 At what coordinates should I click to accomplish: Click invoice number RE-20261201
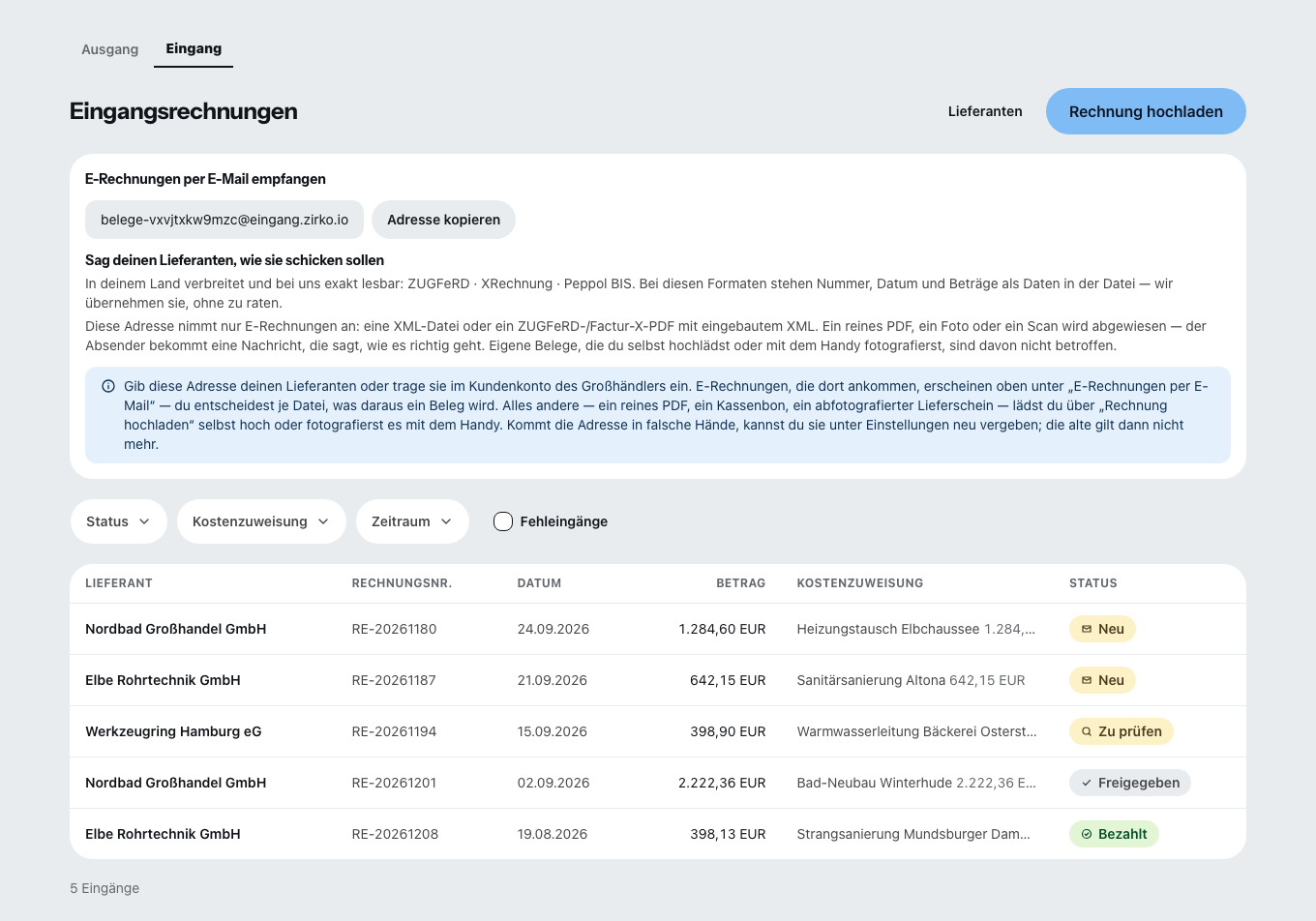[x=394, y=783]
